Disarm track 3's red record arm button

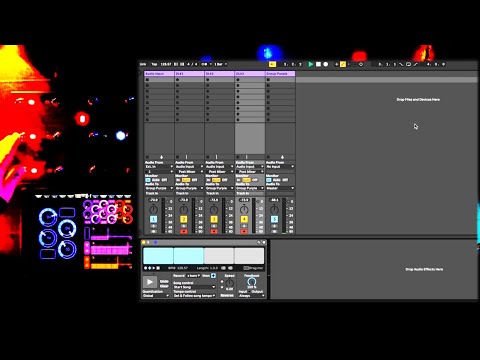pyautogui.click(x=214, y=231)
